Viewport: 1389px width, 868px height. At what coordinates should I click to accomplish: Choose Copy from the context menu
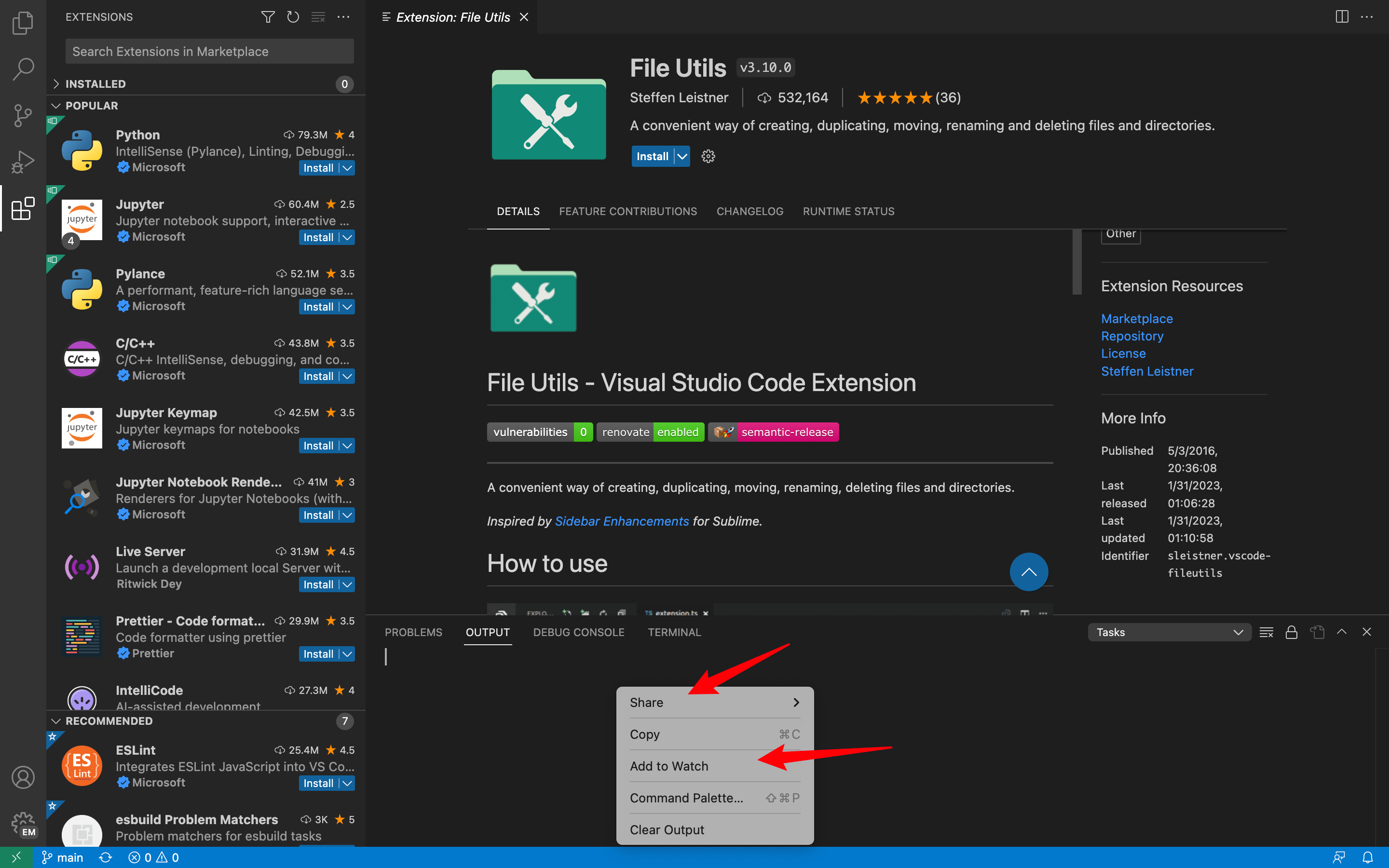click(x=715, y=734)
